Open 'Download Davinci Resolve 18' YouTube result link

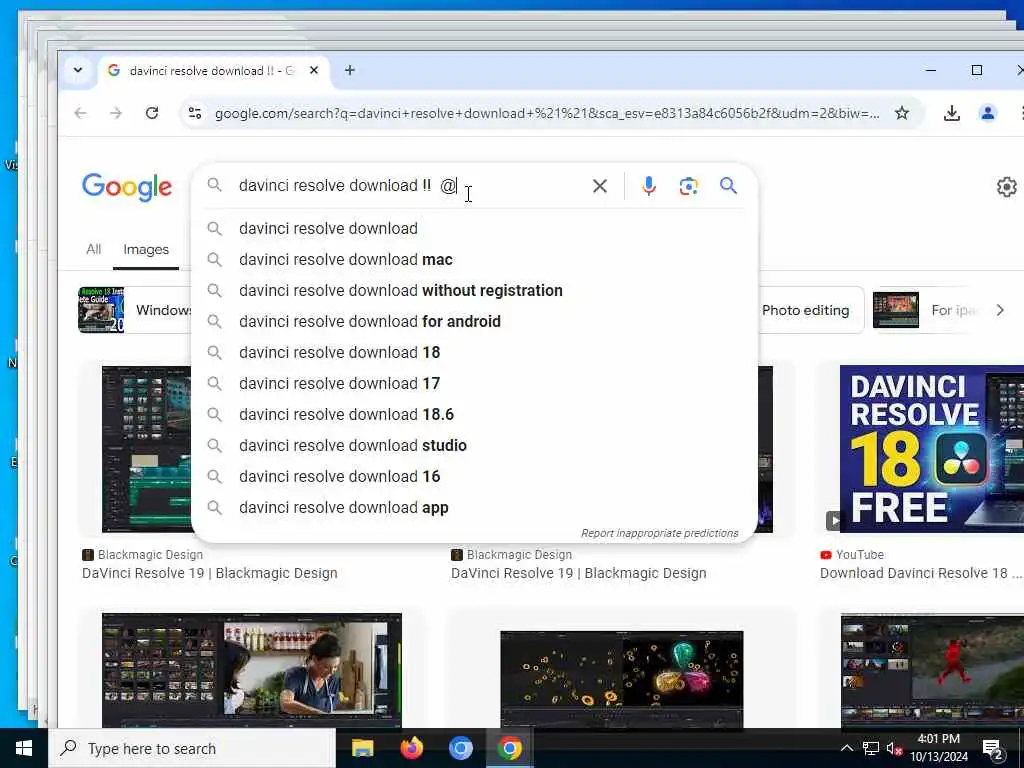pyautogui.click(x=921, y=573)
